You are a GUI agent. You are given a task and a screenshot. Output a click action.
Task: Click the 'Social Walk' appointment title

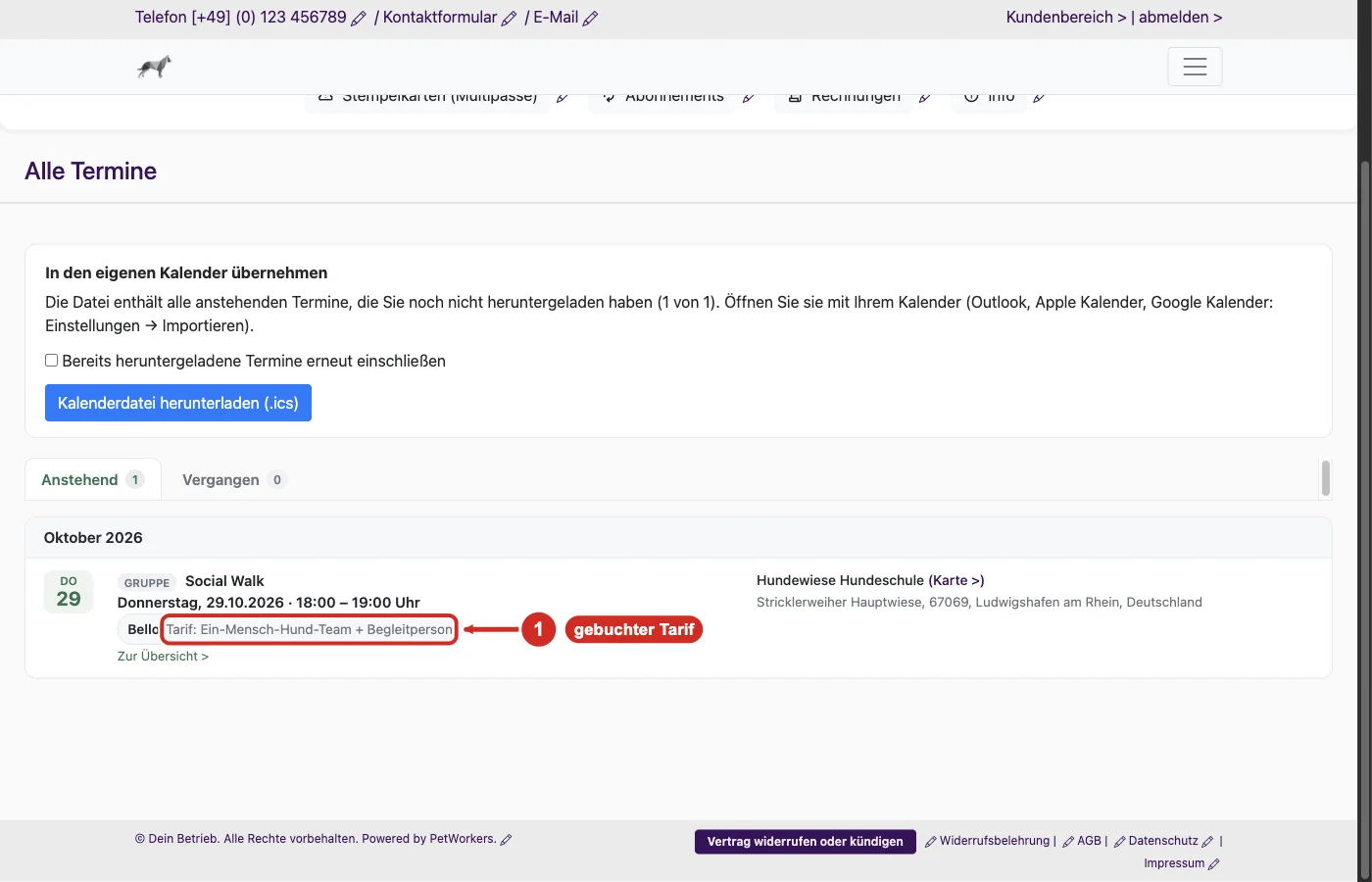[224, 581]
